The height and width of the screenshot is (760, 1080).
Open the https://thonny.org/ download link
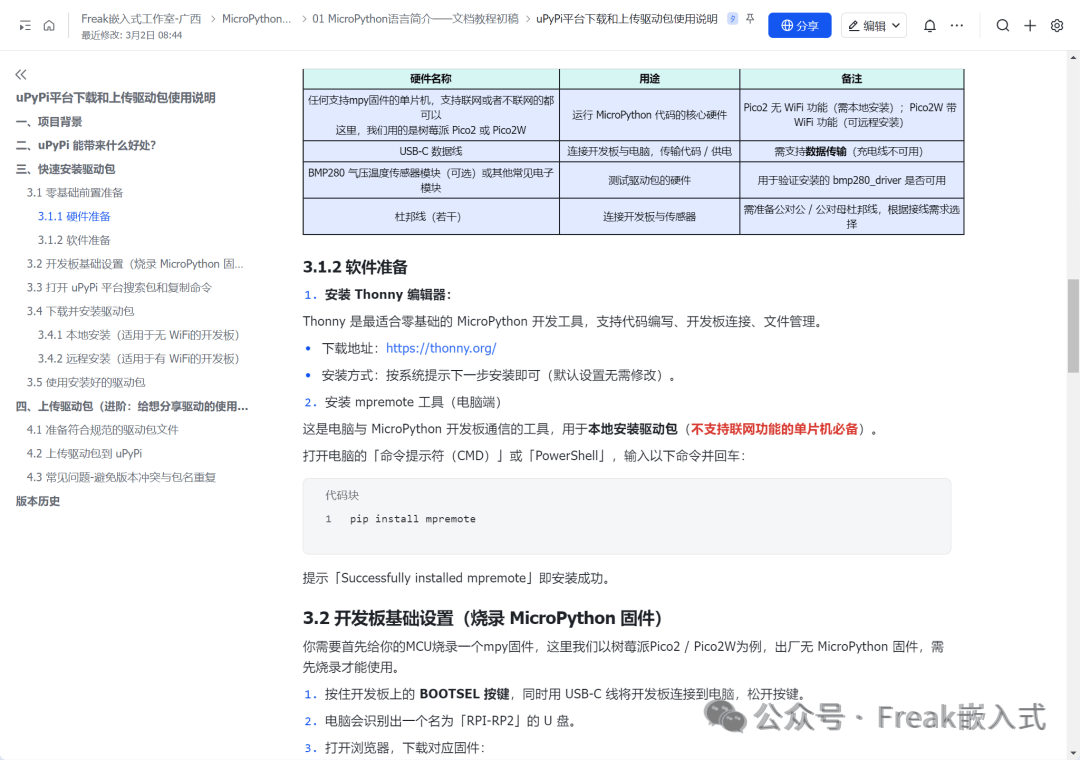point(441,348)
